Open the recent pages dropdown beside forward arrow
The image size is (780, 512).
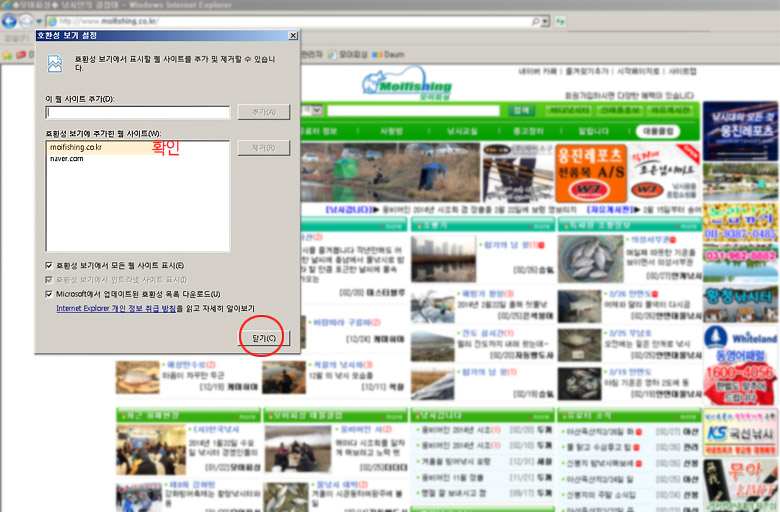click(39, 21)
